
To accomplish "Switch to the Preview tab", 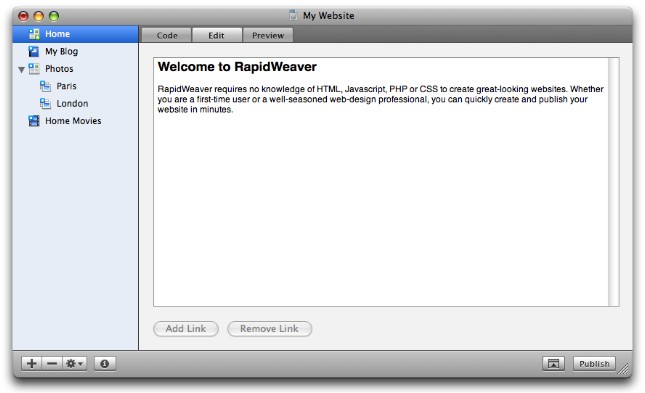I will pos(268,35).
